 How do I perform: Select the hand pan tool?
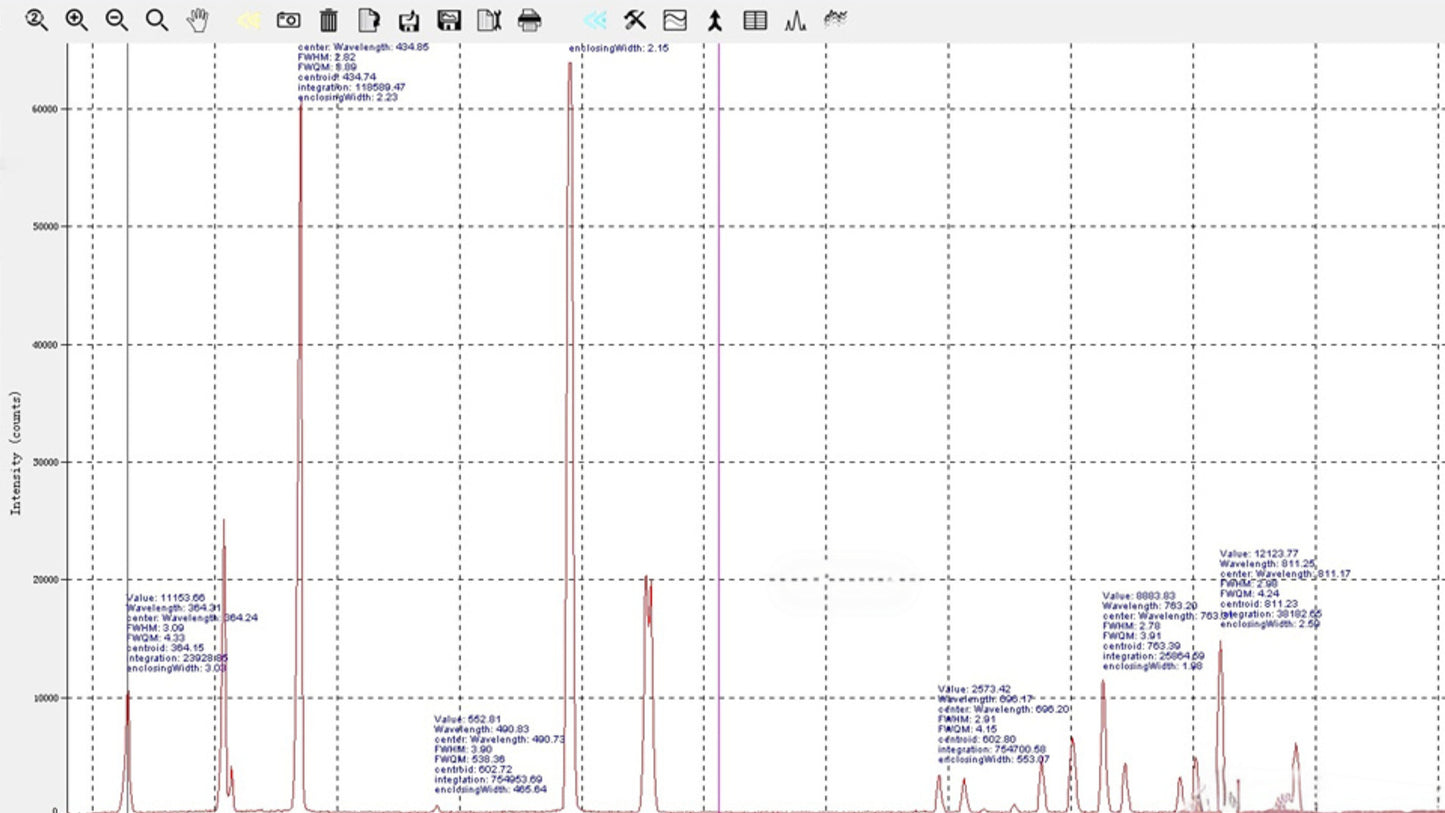[198, 20]
